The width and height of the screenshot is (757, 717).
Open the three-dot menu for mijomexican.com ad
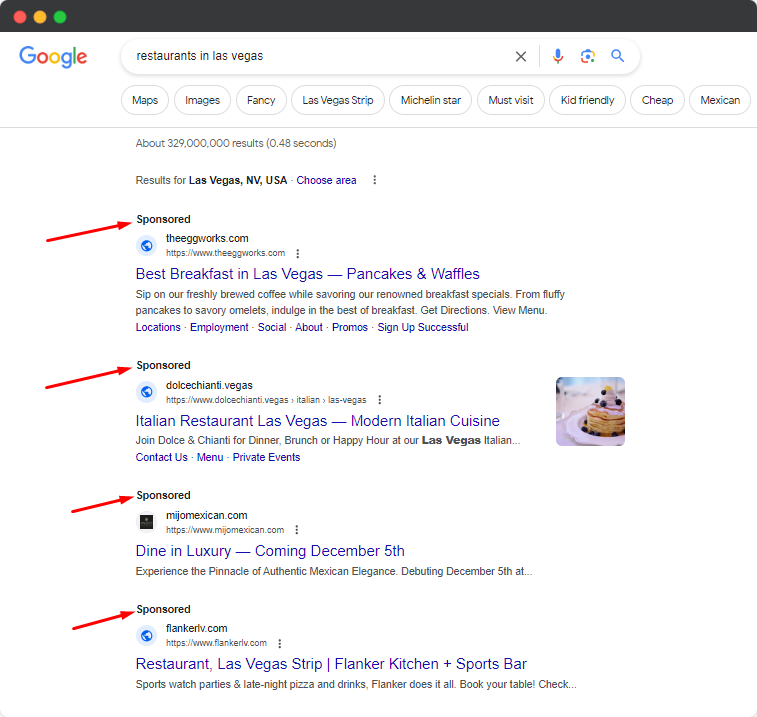point(297,530)
